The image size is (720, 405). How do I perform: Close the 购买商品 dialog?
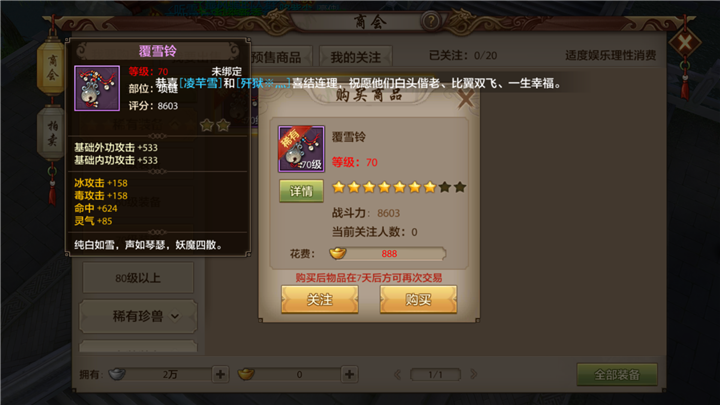466,98
